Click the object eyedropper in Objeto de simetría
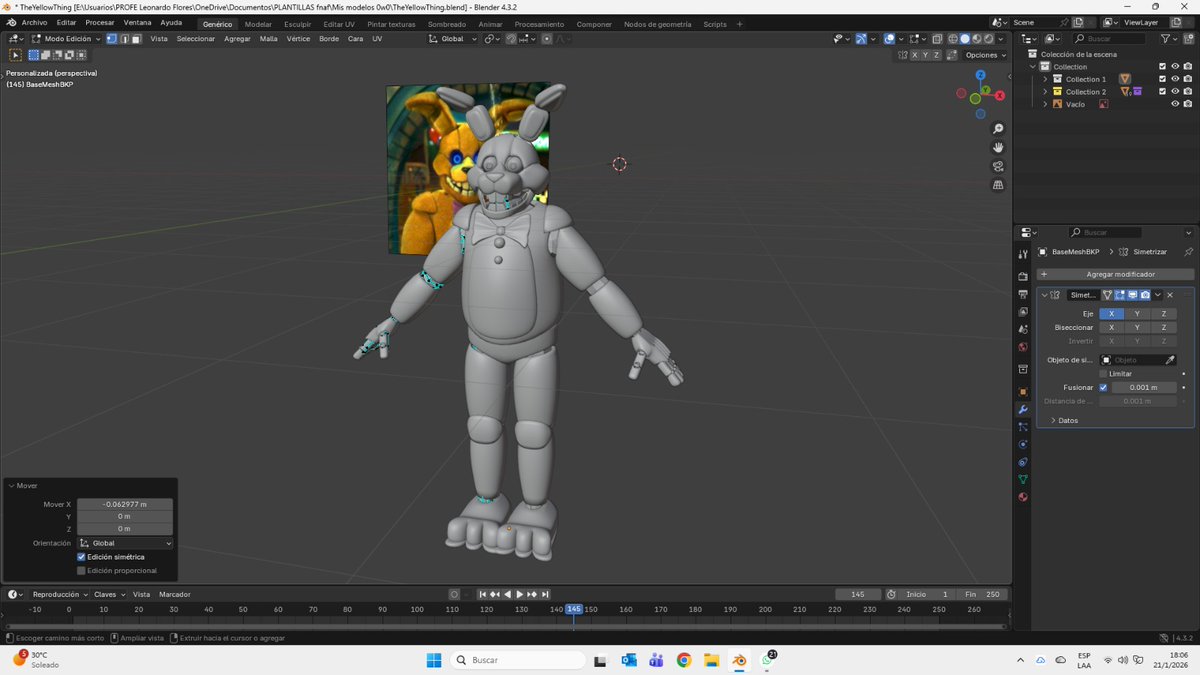Viewport: 1200px width, 675px height. [1170, 360]
